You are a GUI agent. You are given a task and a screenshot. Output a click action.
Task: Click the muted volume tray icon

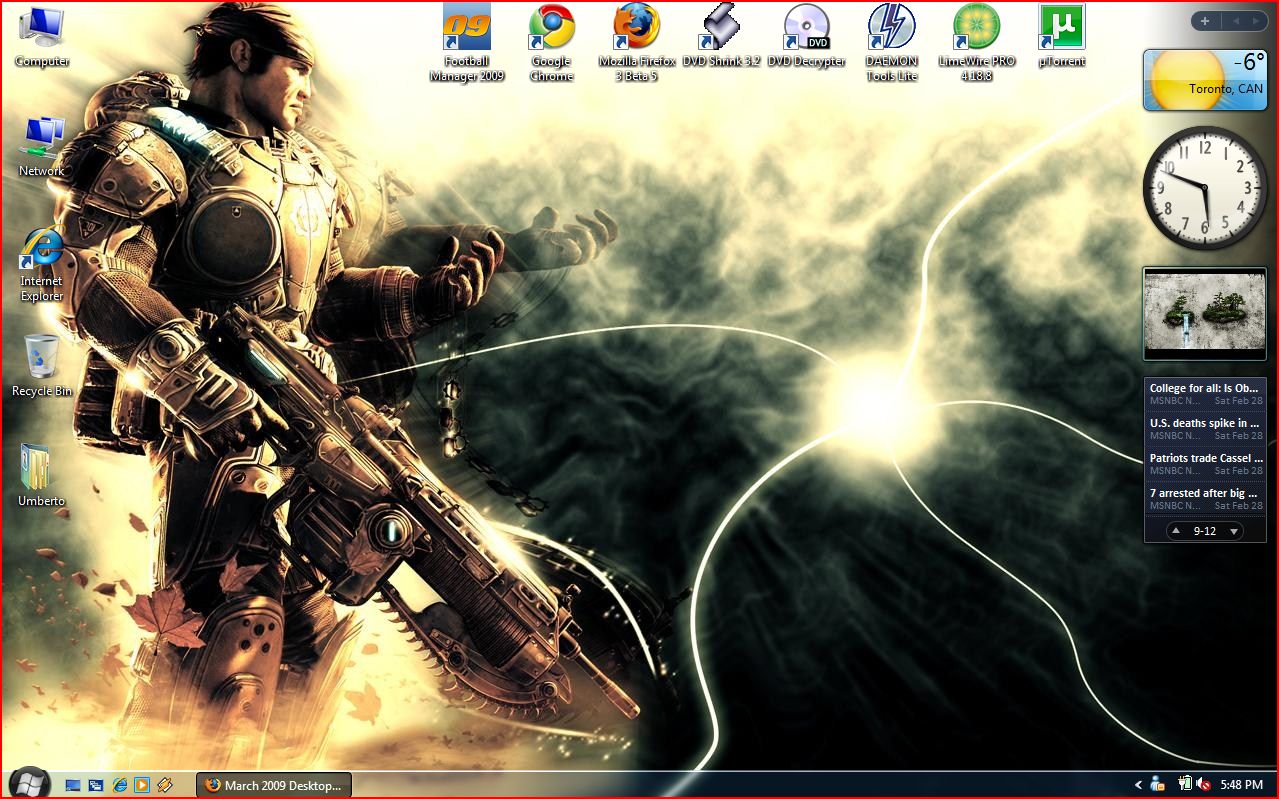click(x=1203, y=784)
